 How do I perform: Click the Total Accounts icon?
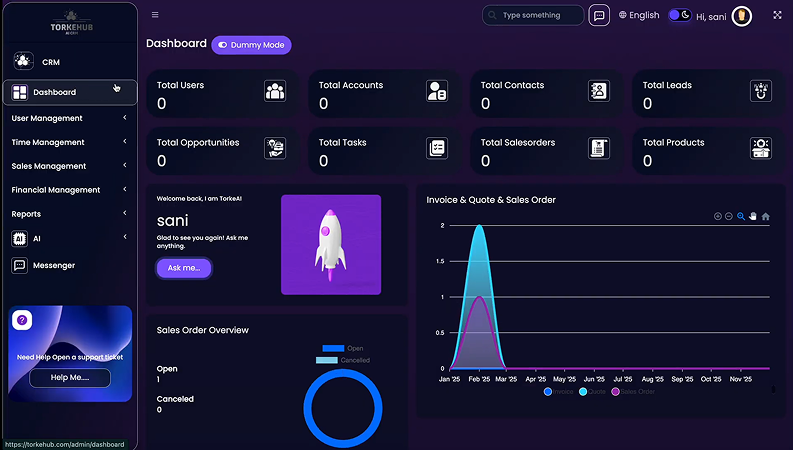[x=437, y=91]
